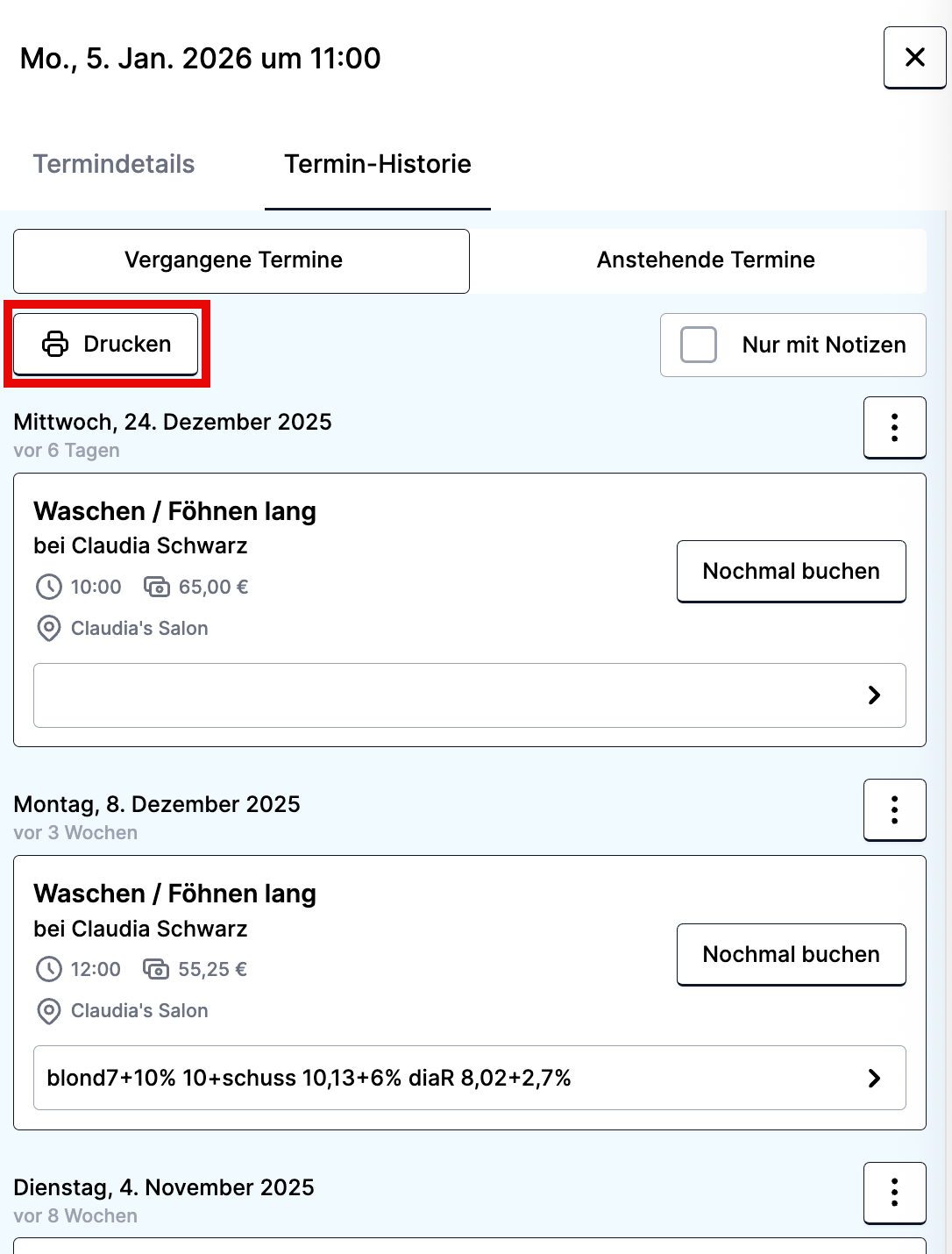The height and width of the screenshot is (1254, 952).
Task: Switch to the Termindetails tab
Action: (x=114, y=164)
